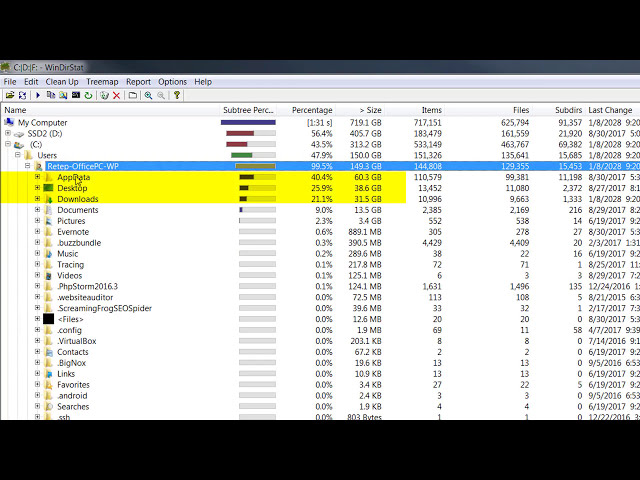Sort by the Name column header
Image resolution: width=640 pixels, height=480 pixels.
110,110
